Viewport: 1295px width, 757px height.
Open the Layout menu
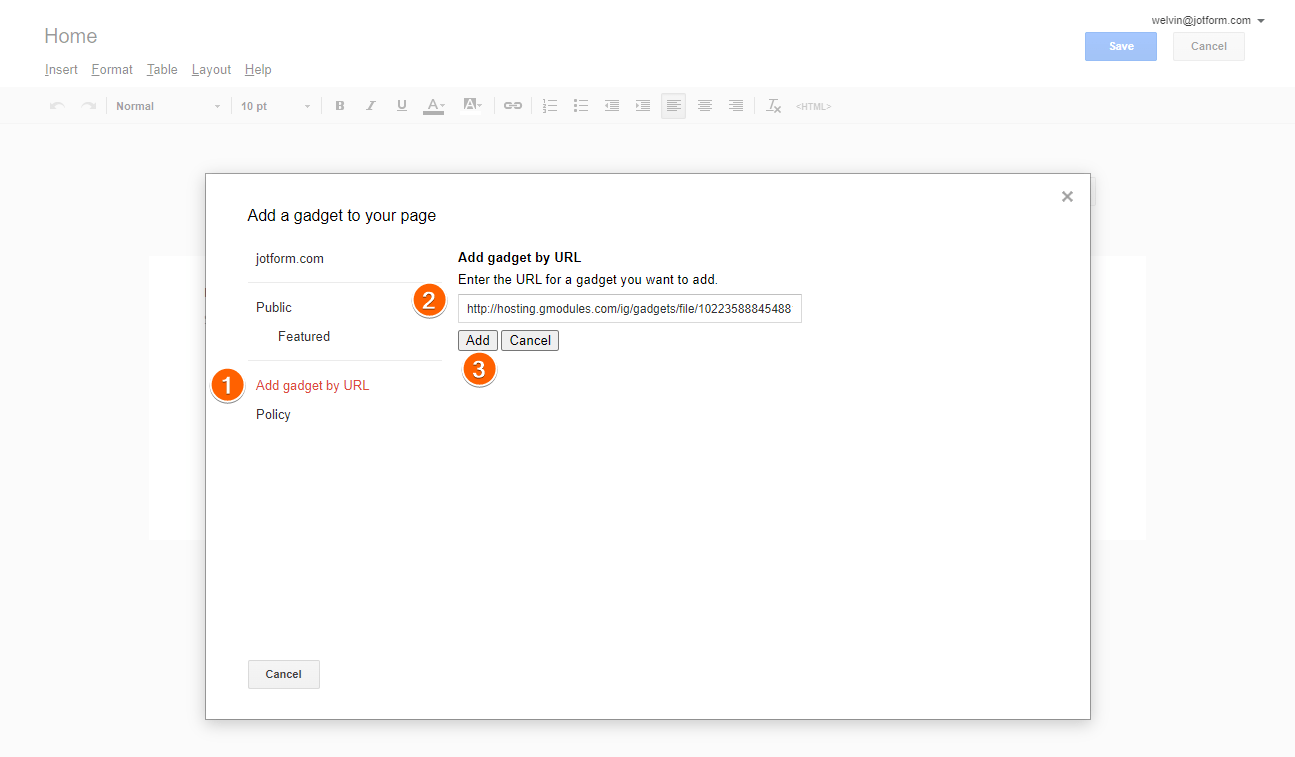[x=211, y=70]
